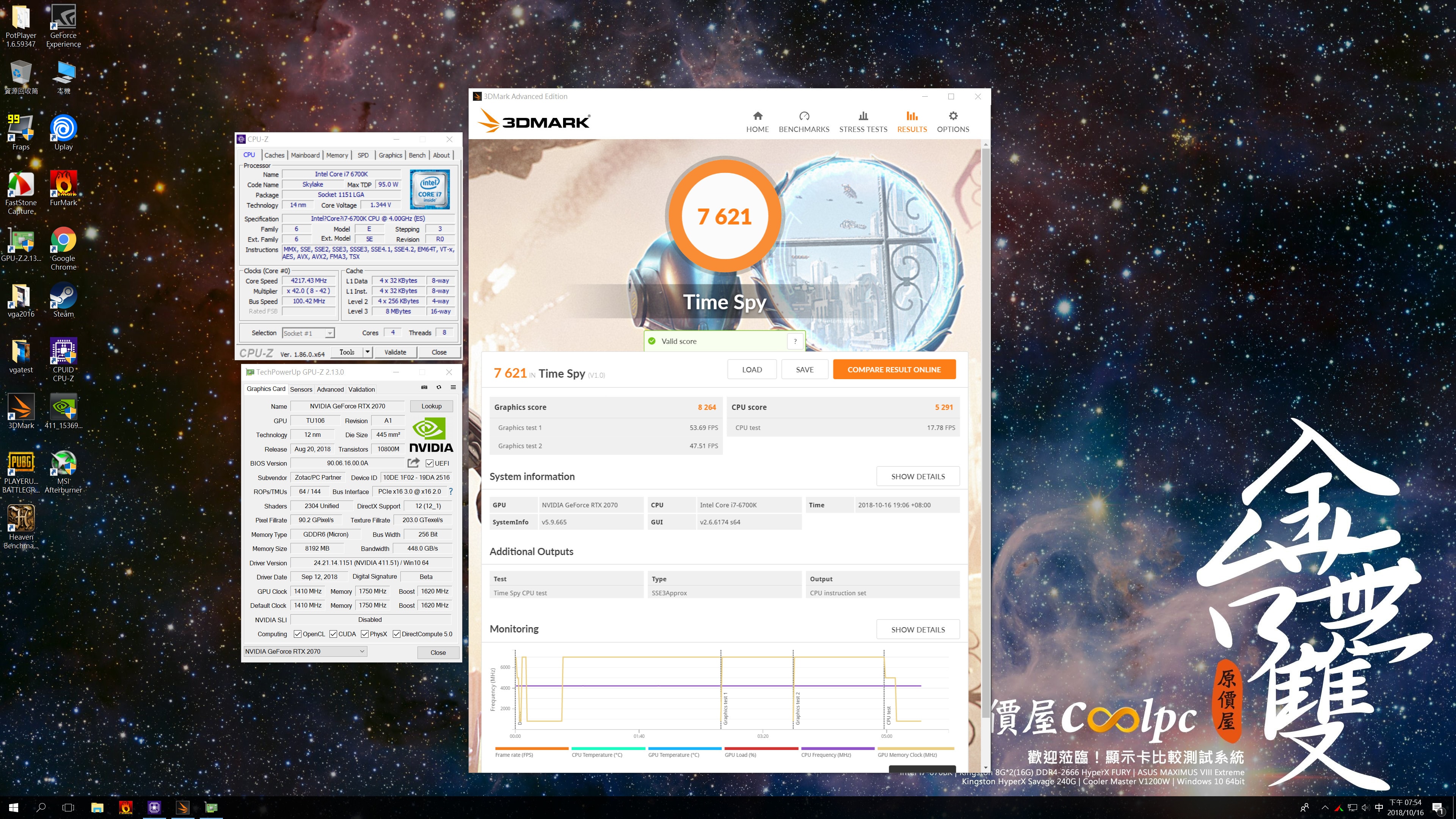Open FastStone Capture desktop shortcut
This screenshot has height=819, width=1456.
pos(21,192)
